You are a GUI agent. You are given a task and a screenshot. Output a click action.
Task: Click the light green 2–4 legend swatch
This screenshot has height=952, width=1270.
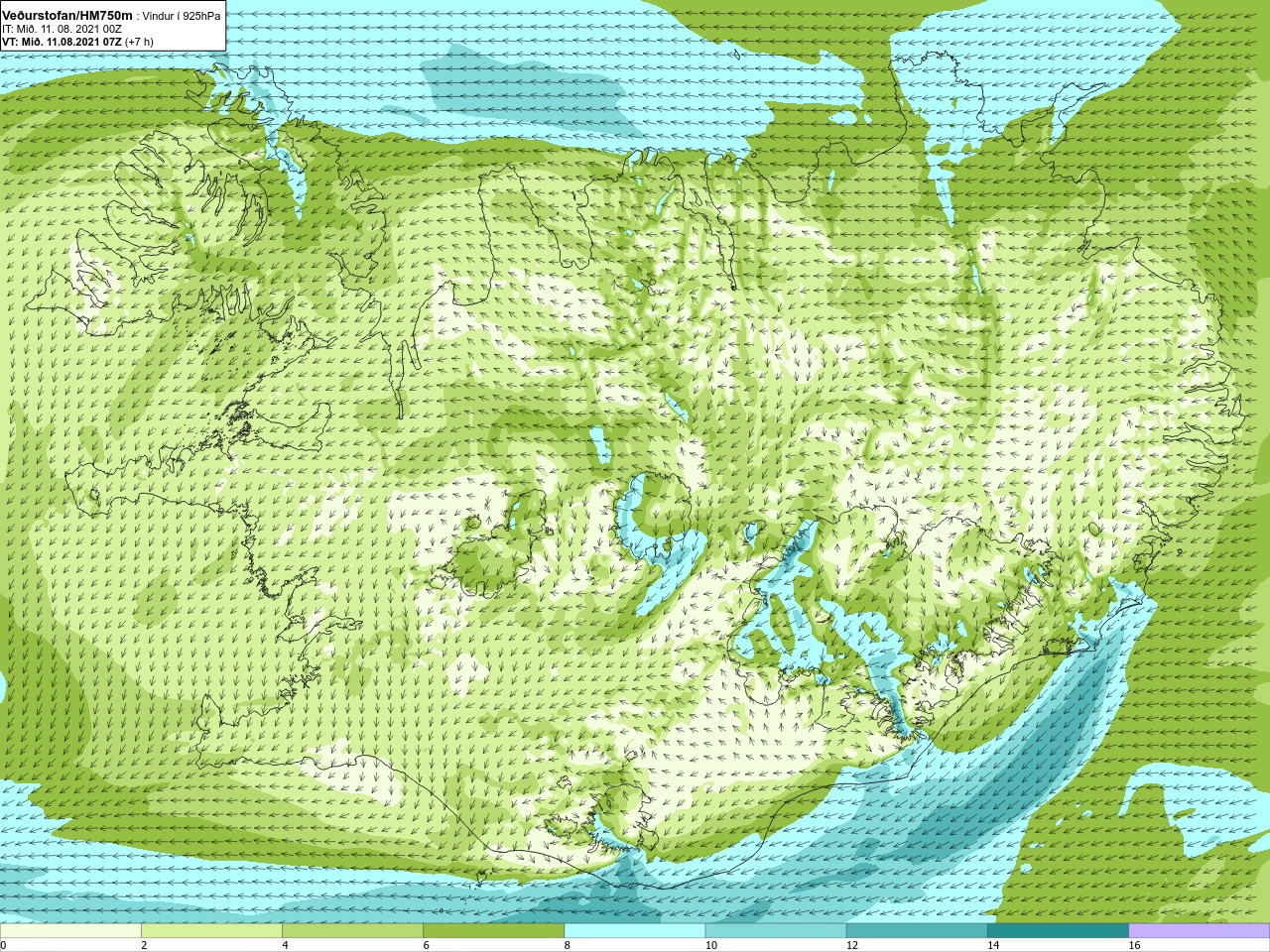(211, 930)
